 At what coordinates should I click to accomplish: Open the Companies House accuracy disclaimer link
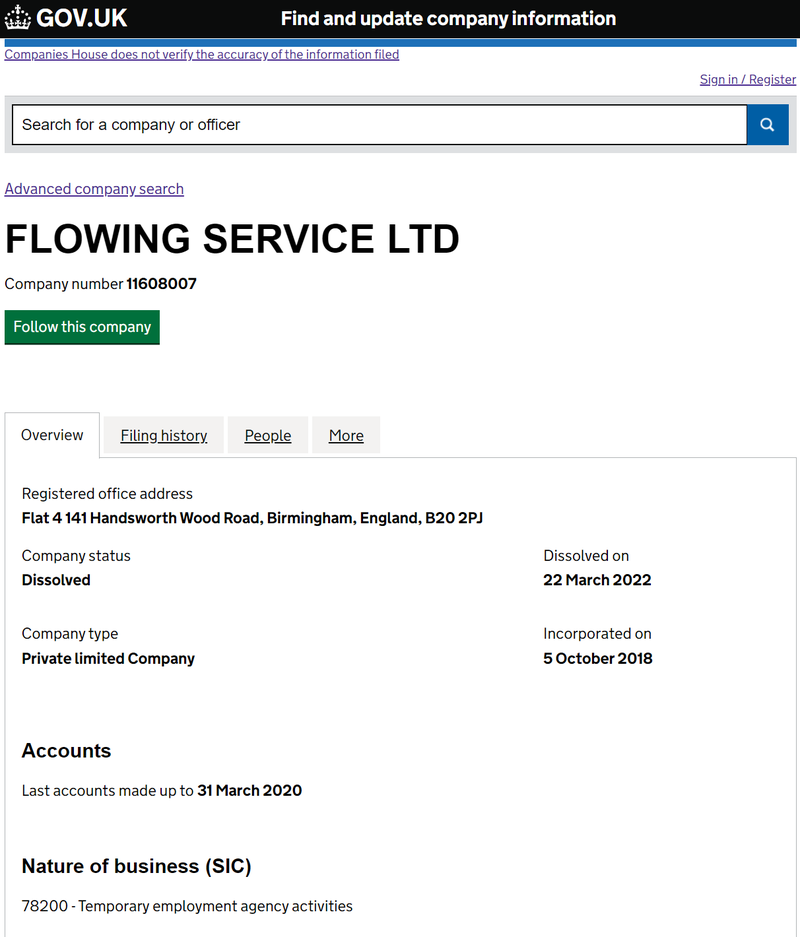[x=202, y=55]
